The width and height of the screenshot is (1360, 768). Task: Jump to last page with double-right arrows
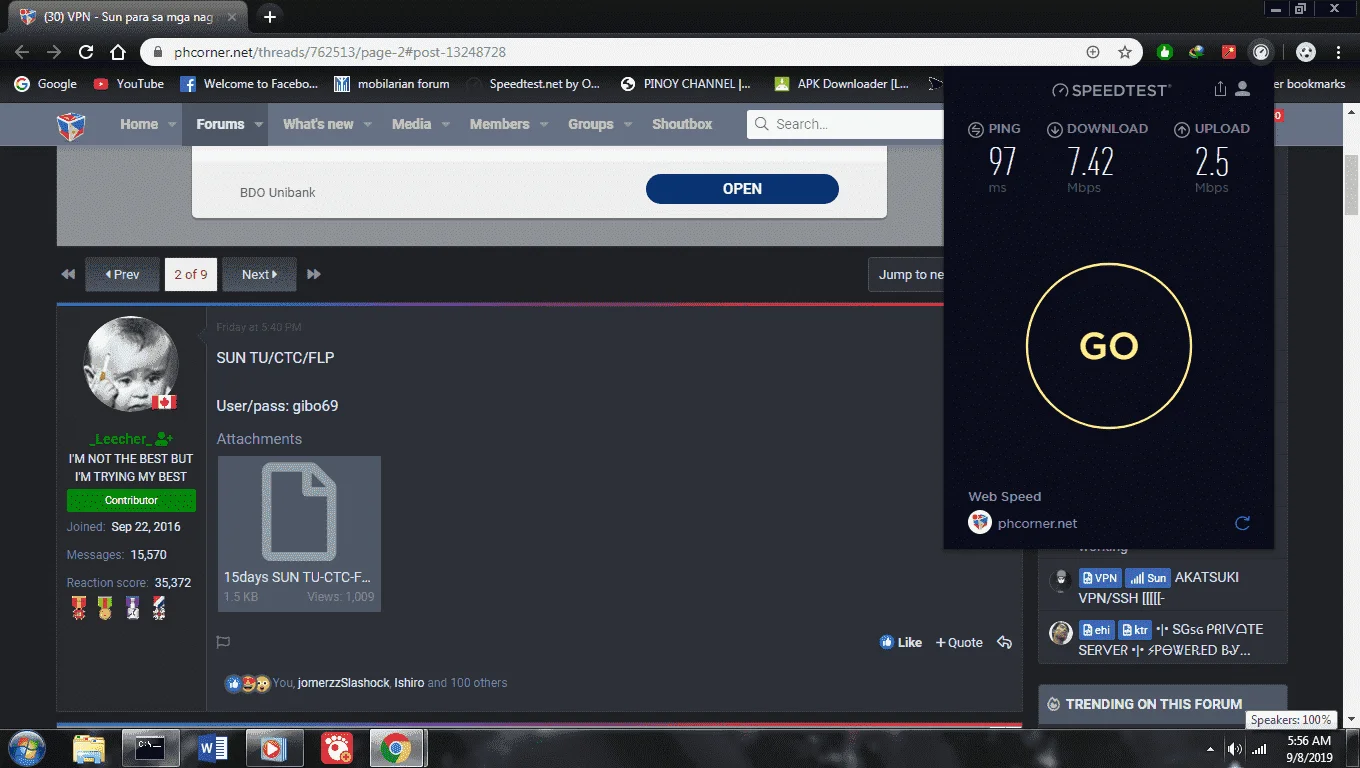(314, 274)
